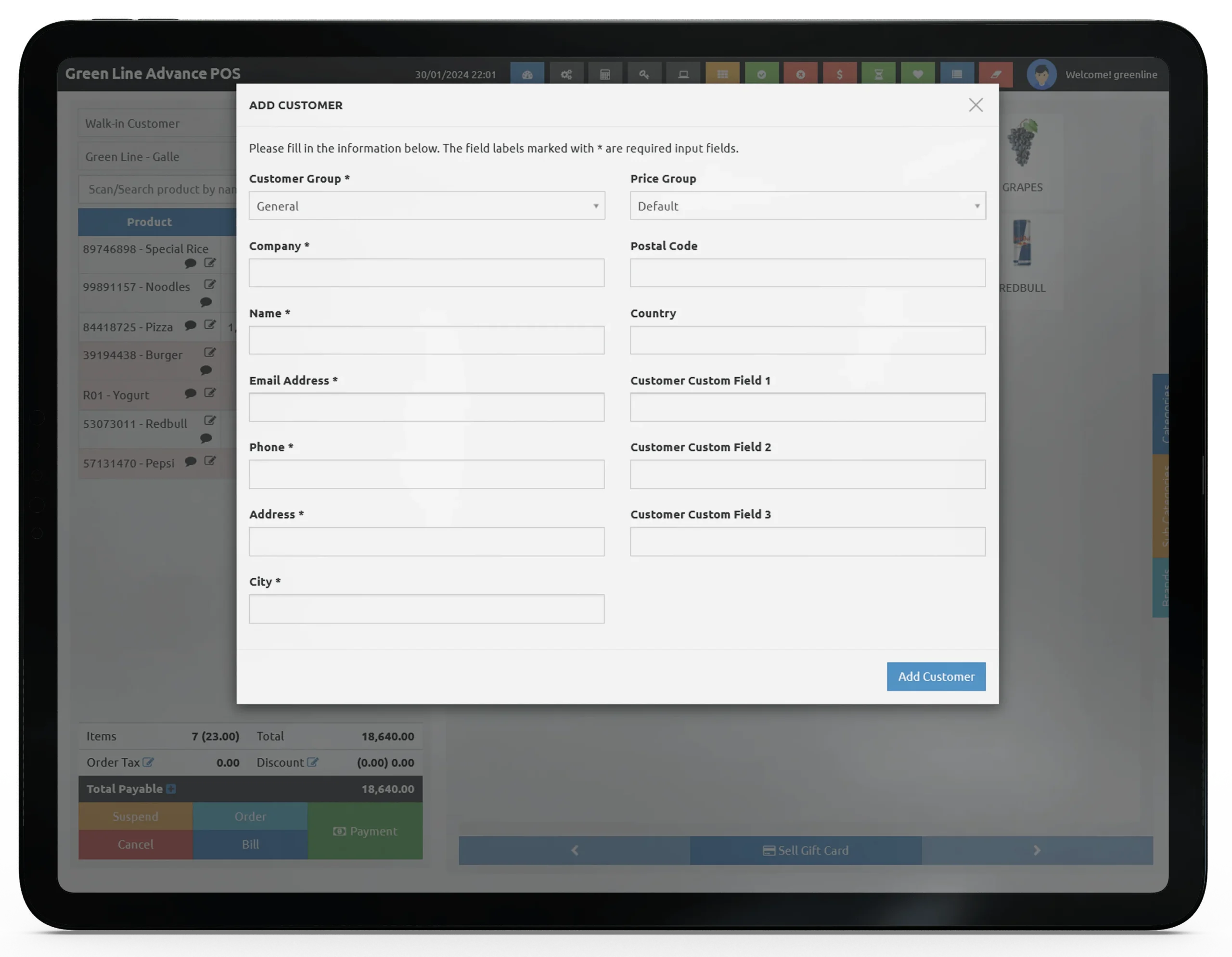Click the Sell Gift Card button
This screenshot has width=1232, height=957.
point(805,850)
